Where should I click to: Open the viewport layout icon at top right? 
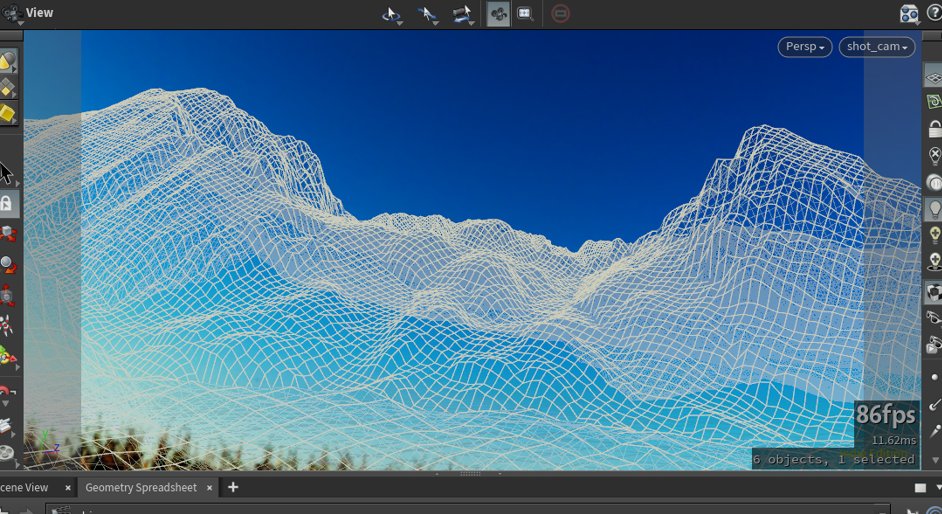(x=909, y=14)
